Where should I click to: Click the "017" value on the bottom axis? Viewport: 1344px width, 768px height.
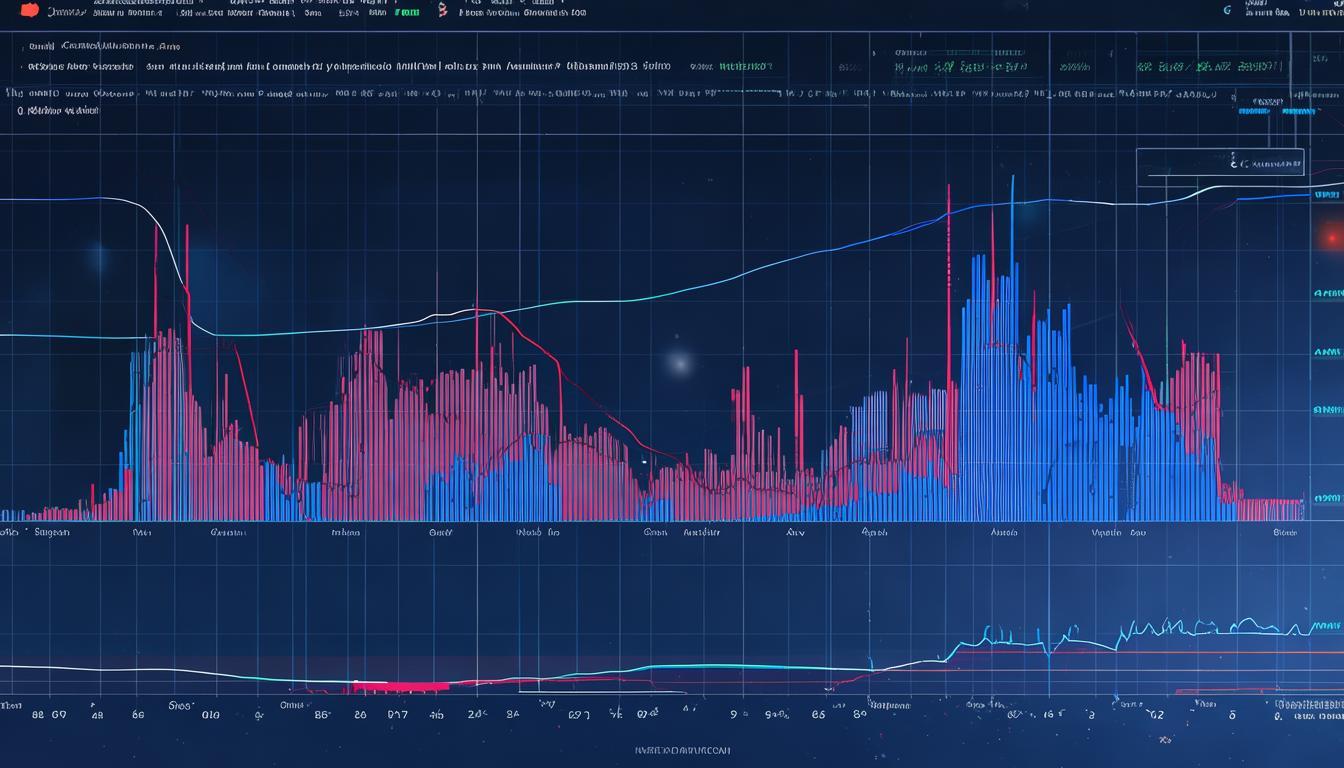397,715
